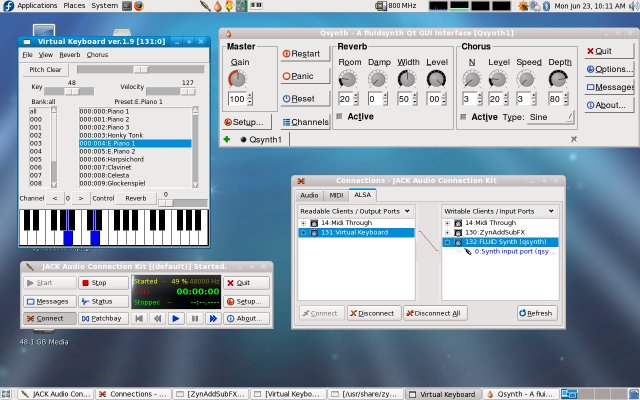Viewport: 640px width, 400px height.
Task: Collapse 132:FLUID Synth (qsynth) client
Action: (x=447, y=242)
